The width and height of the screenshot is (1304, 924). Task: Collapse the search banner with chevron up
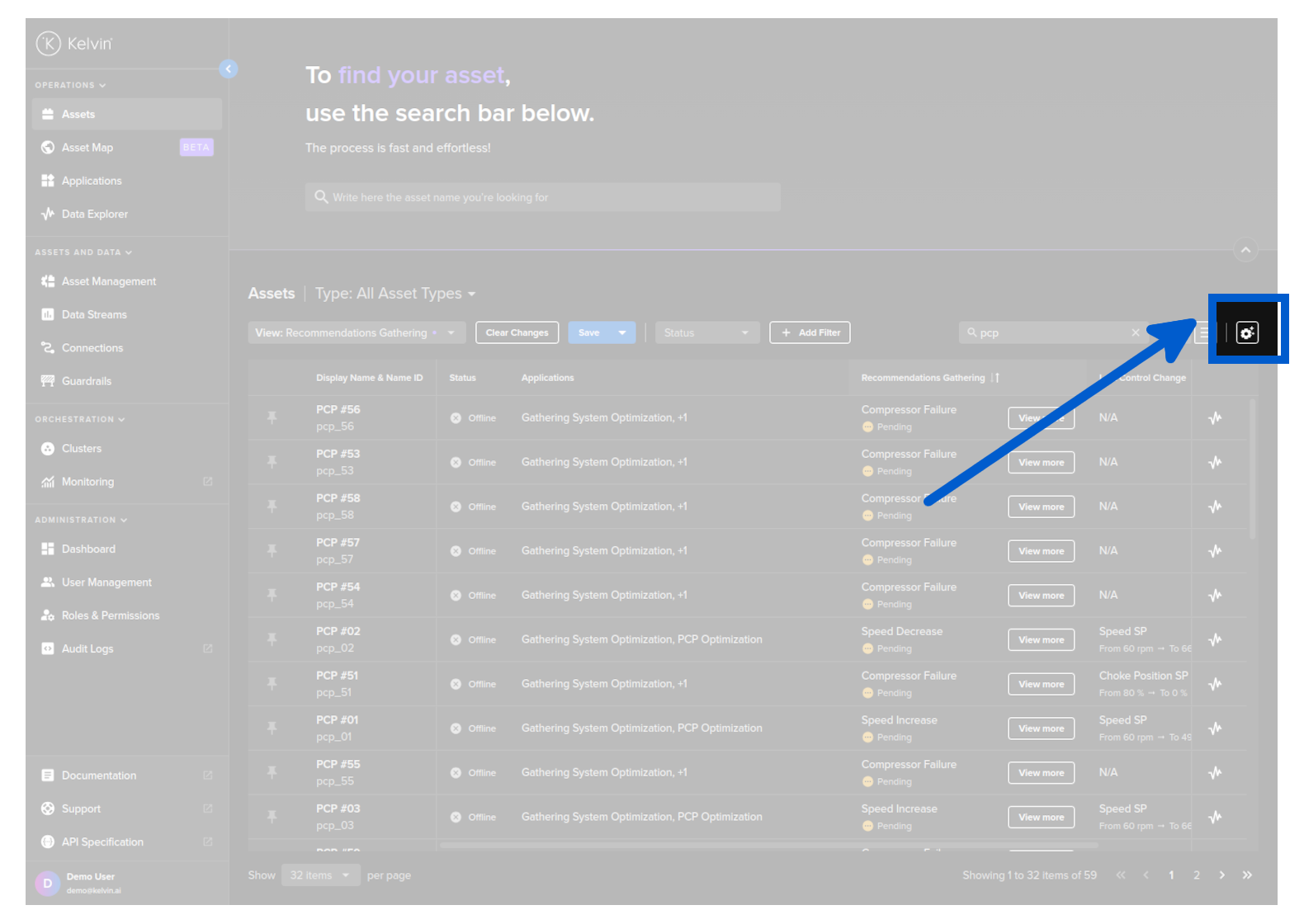(x=1245, y=250)
